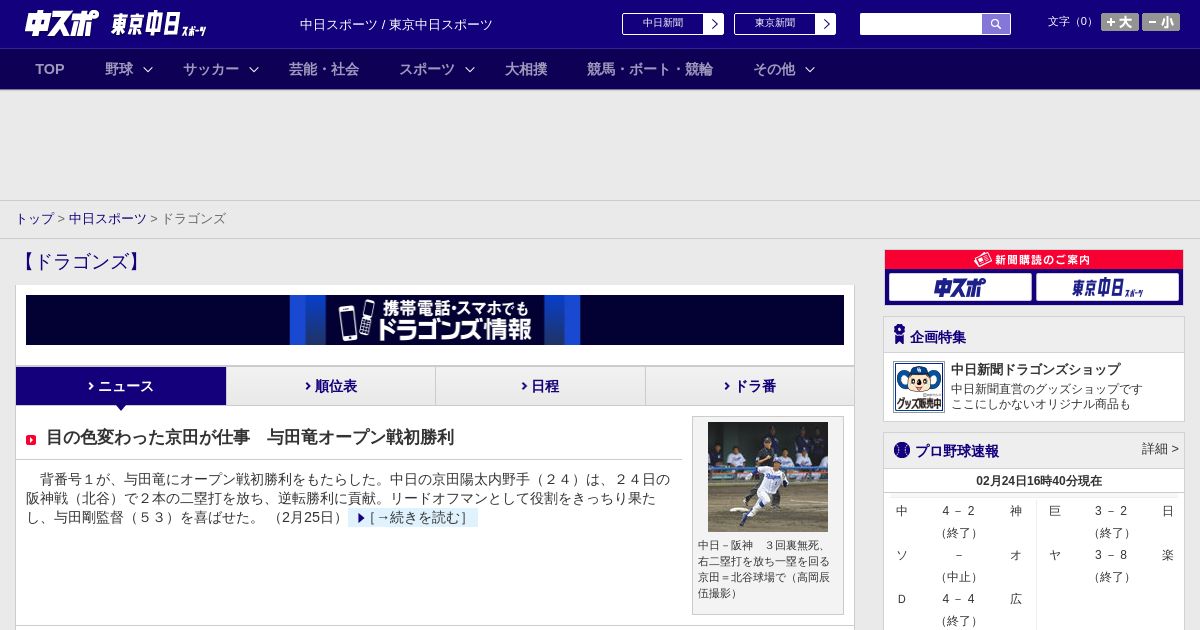This screenshot has height=630, width=1200.
Task: Click the arrow beside 東京新聞
Action: [x=826, y=24]
